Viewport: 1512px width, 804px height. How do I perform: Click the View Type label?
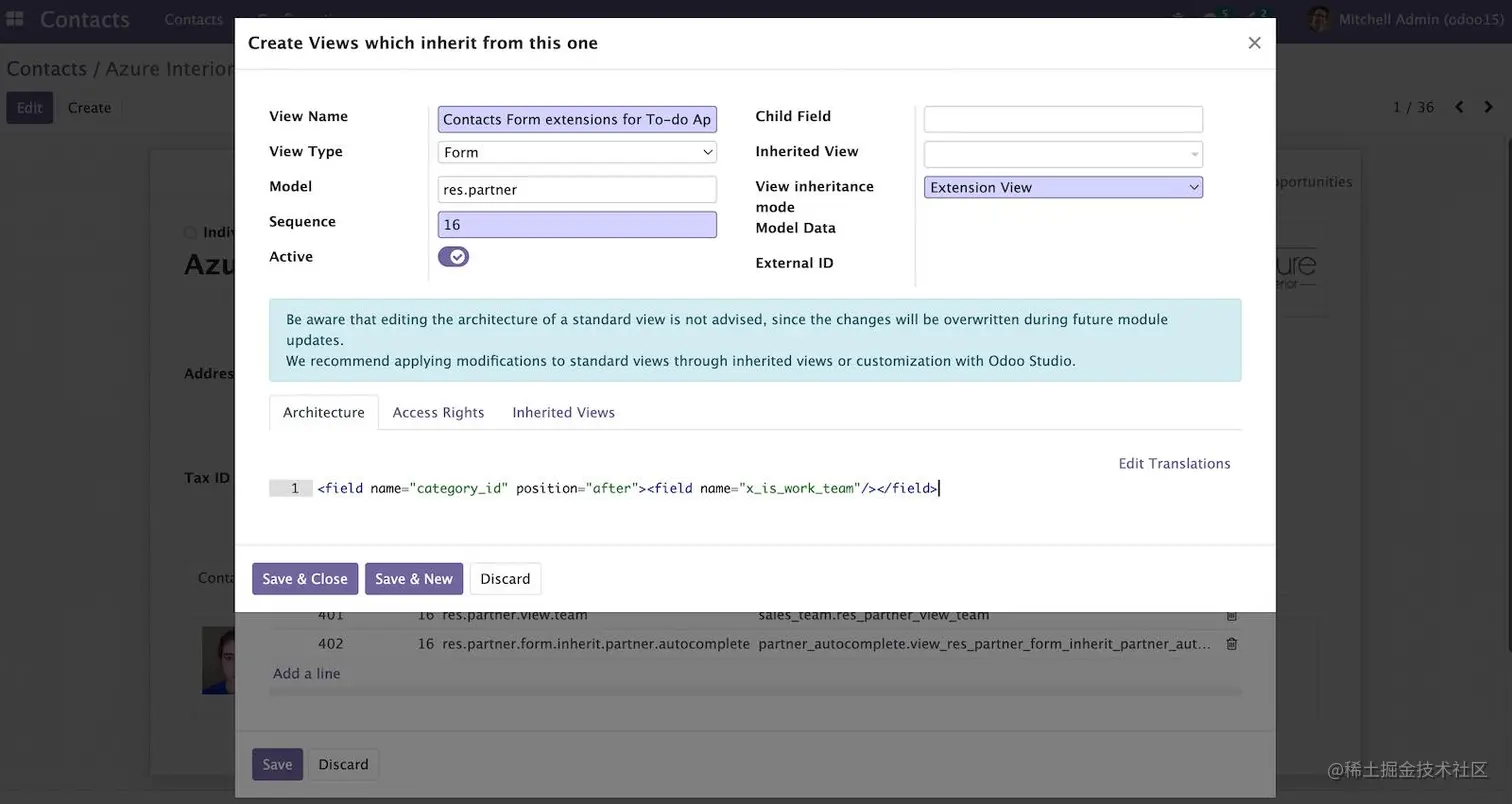306,151
